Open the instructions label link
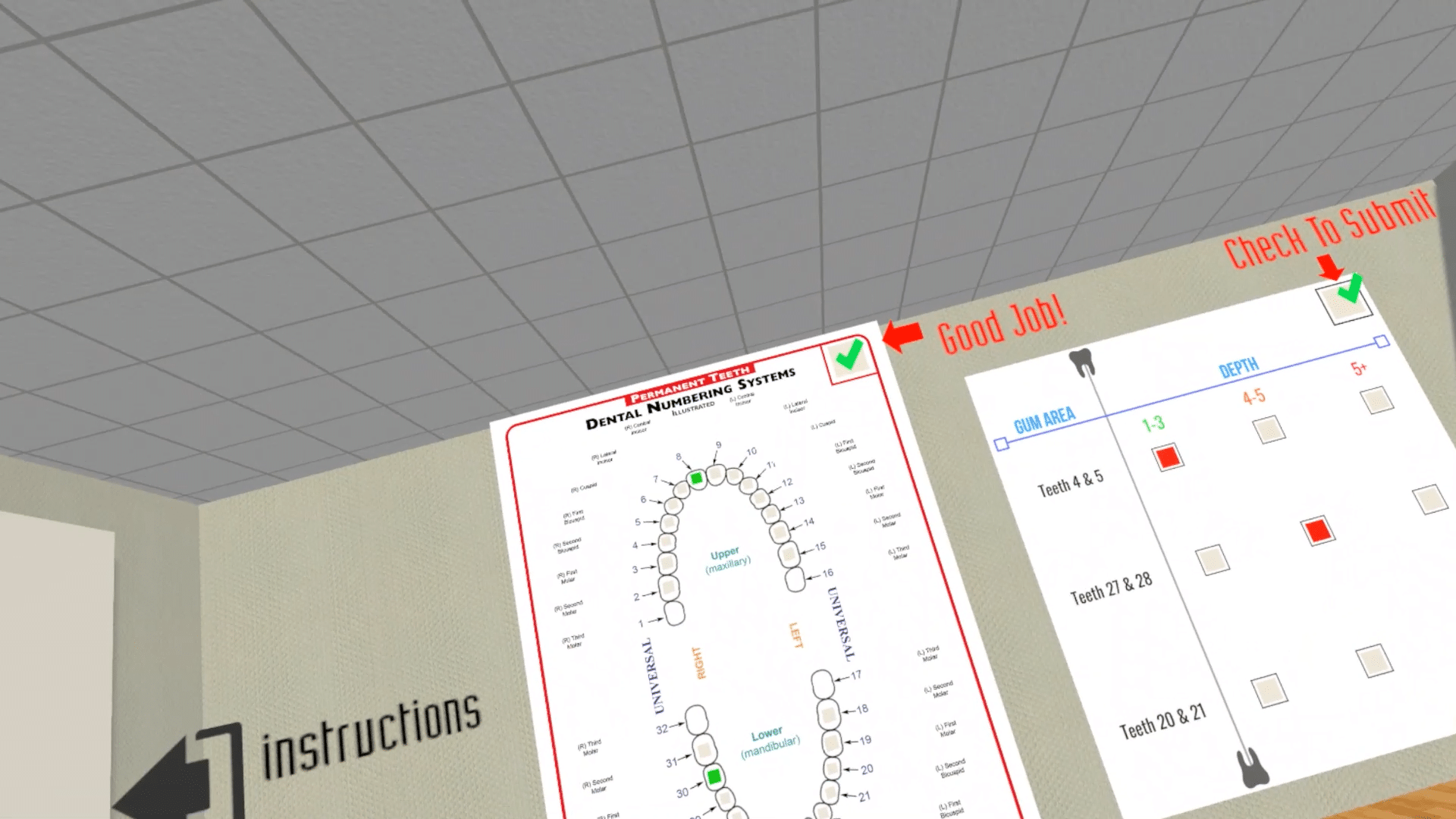The width and height of the screenshot is (1456, 819). [371, 736]
